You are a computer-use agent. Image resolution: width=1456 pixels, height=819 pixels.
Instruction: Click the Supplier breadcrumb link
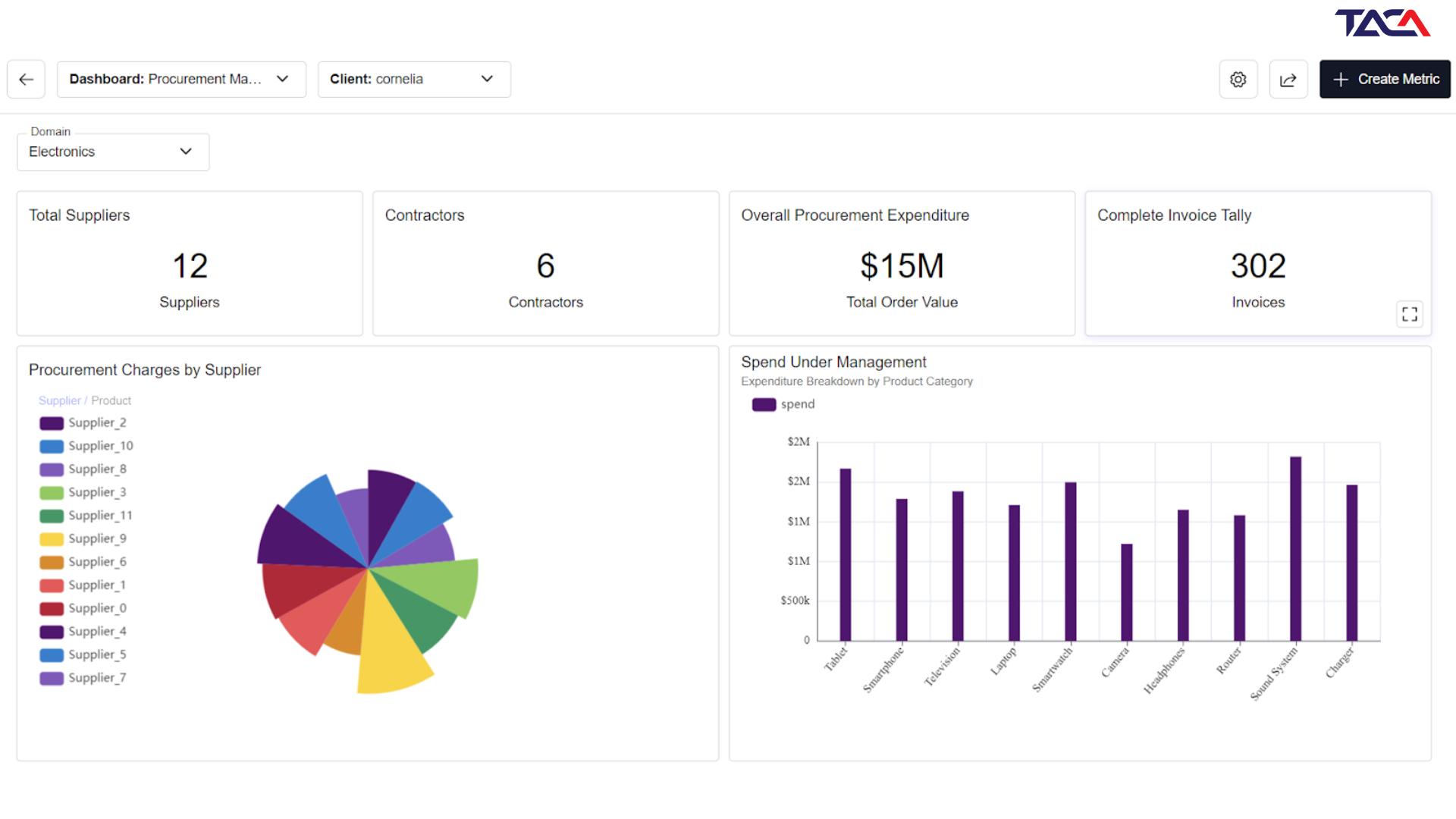pos(59,400)
